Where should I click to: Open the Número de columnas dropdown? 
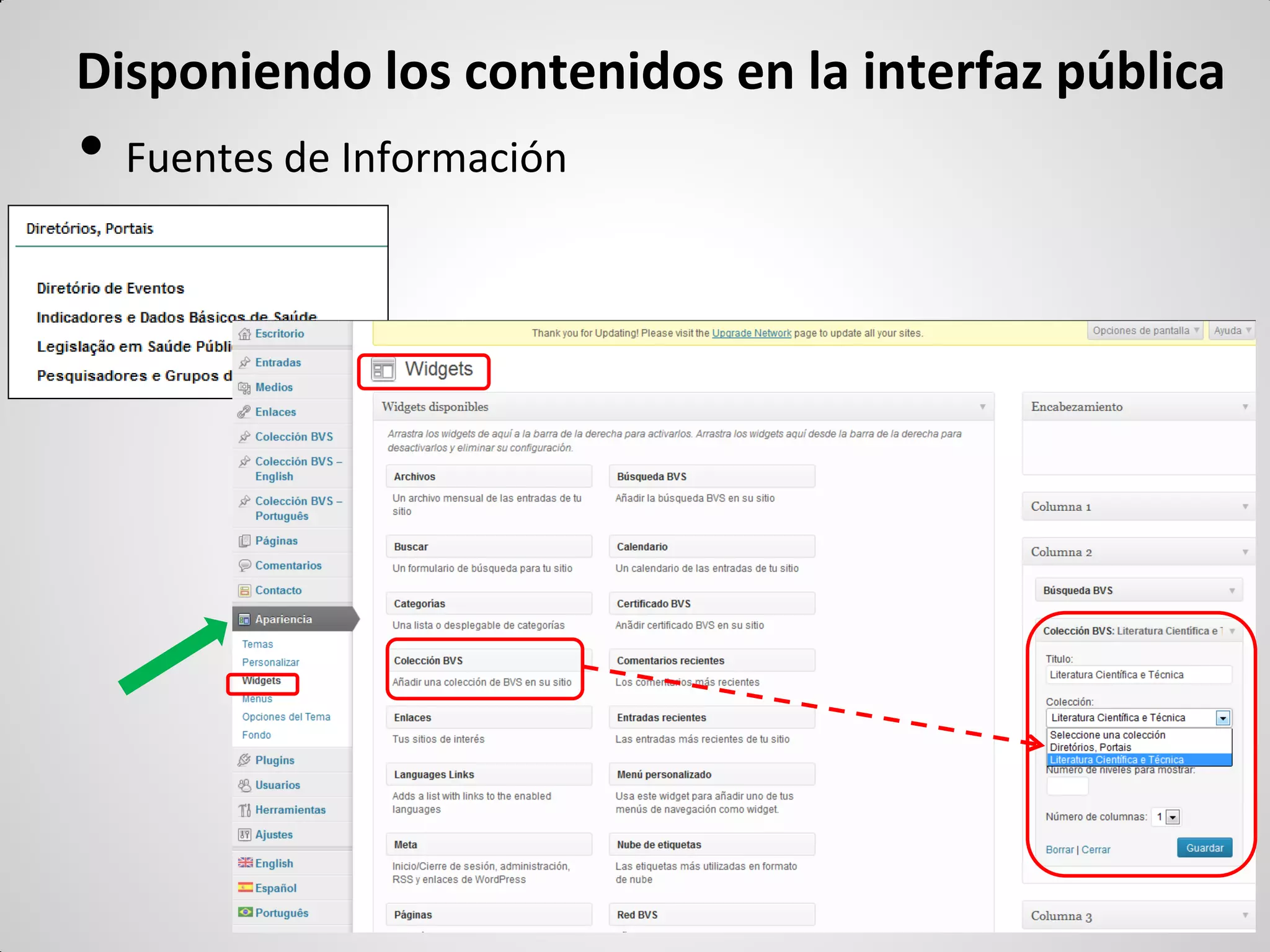click(x=1173, y=817)
